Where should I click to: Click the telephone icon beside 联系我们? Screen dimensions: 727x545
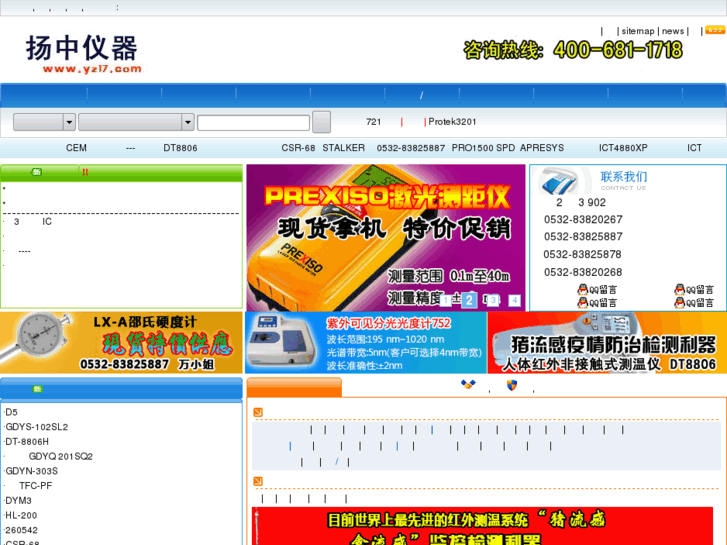point(560,181)
